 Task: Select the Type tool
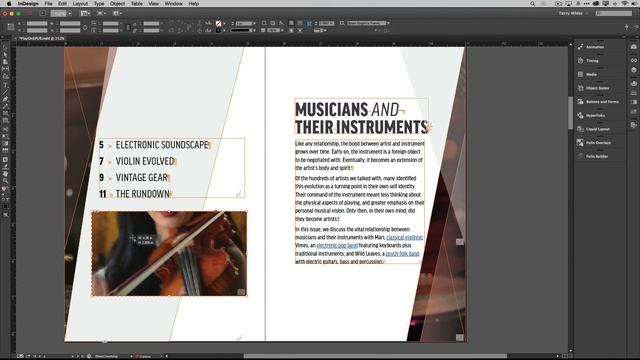pos(5,85)
